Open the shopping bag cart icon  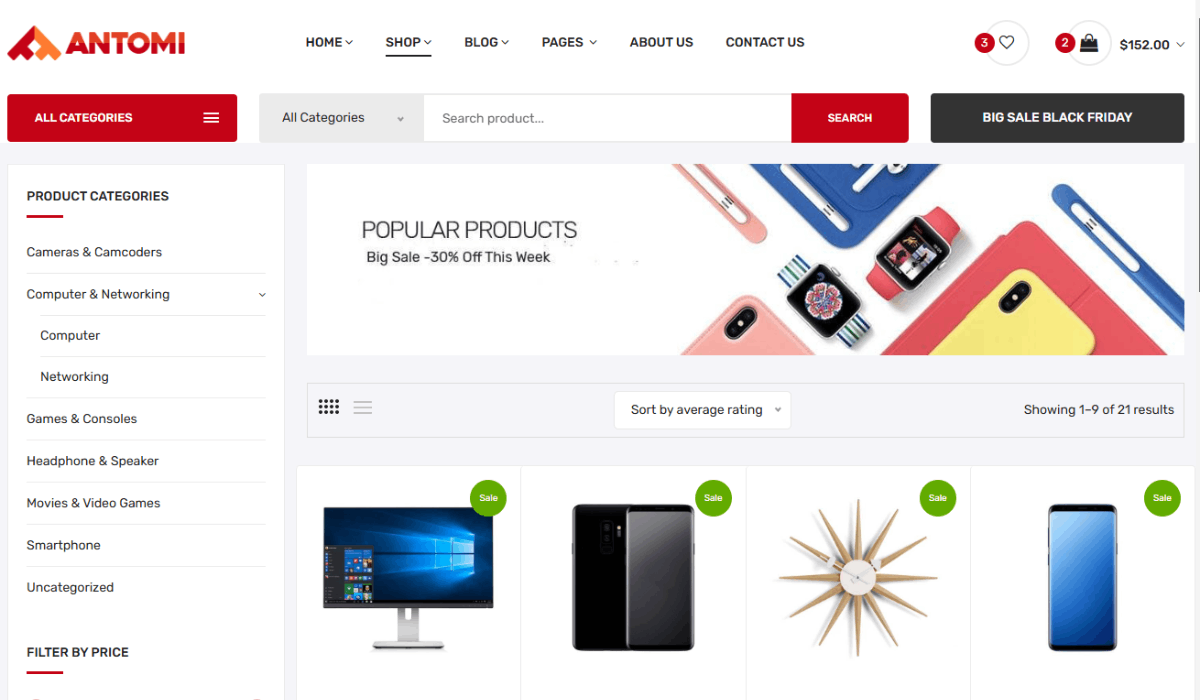(x=1089, y=43)
